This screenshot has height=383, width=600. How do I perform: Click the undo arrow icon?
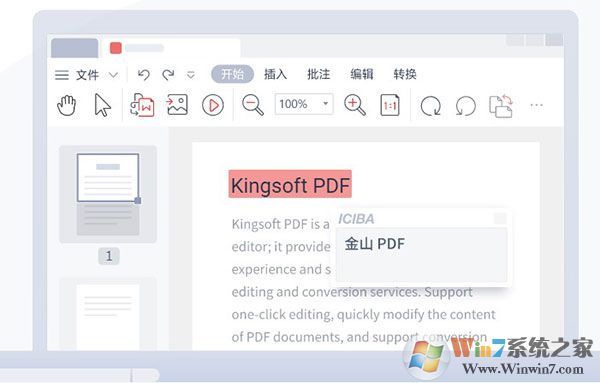pyautogui.click(x=143, y=75)
